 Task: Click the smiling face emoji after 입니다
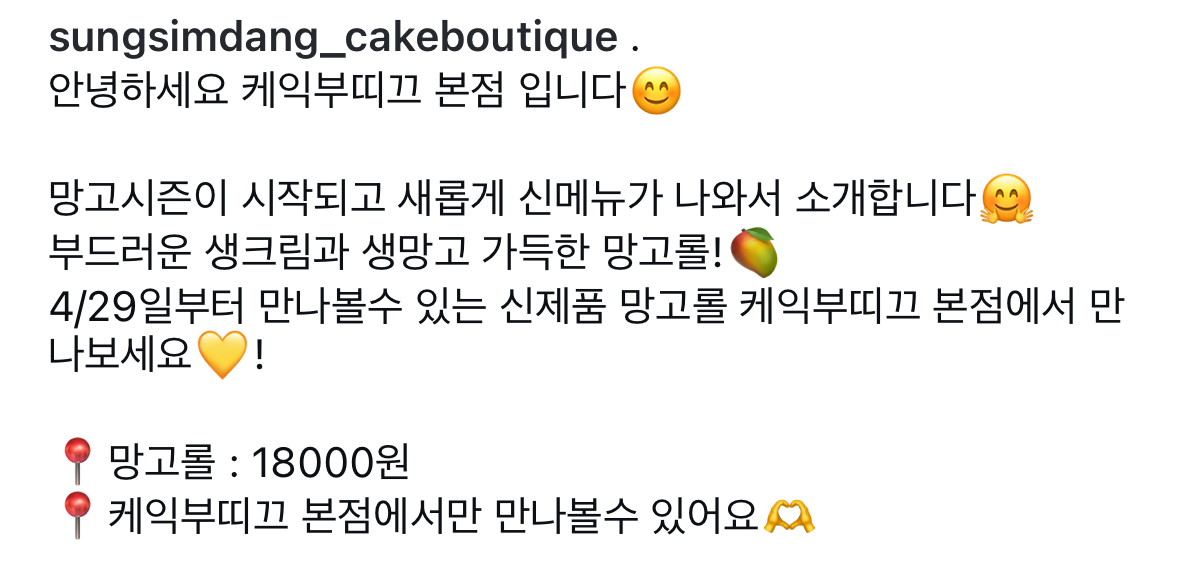click(x=656, y=91)
